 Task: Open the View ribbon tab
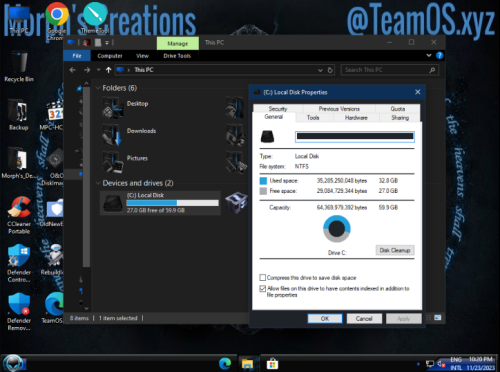(142, 56)
